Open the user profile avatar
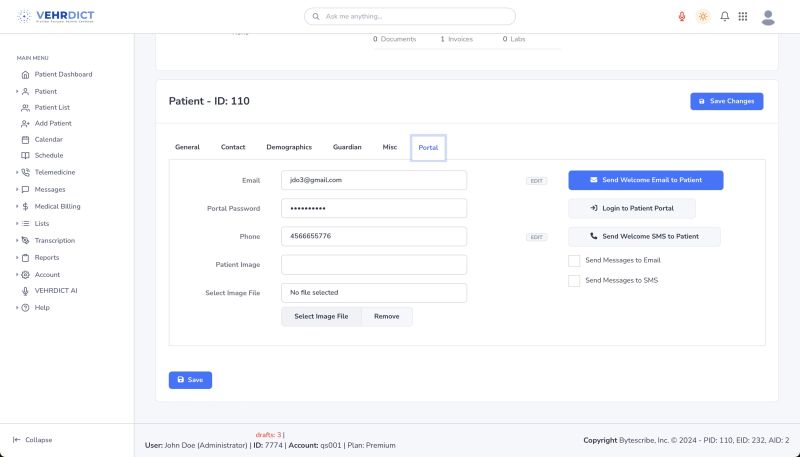 [768, 17]
